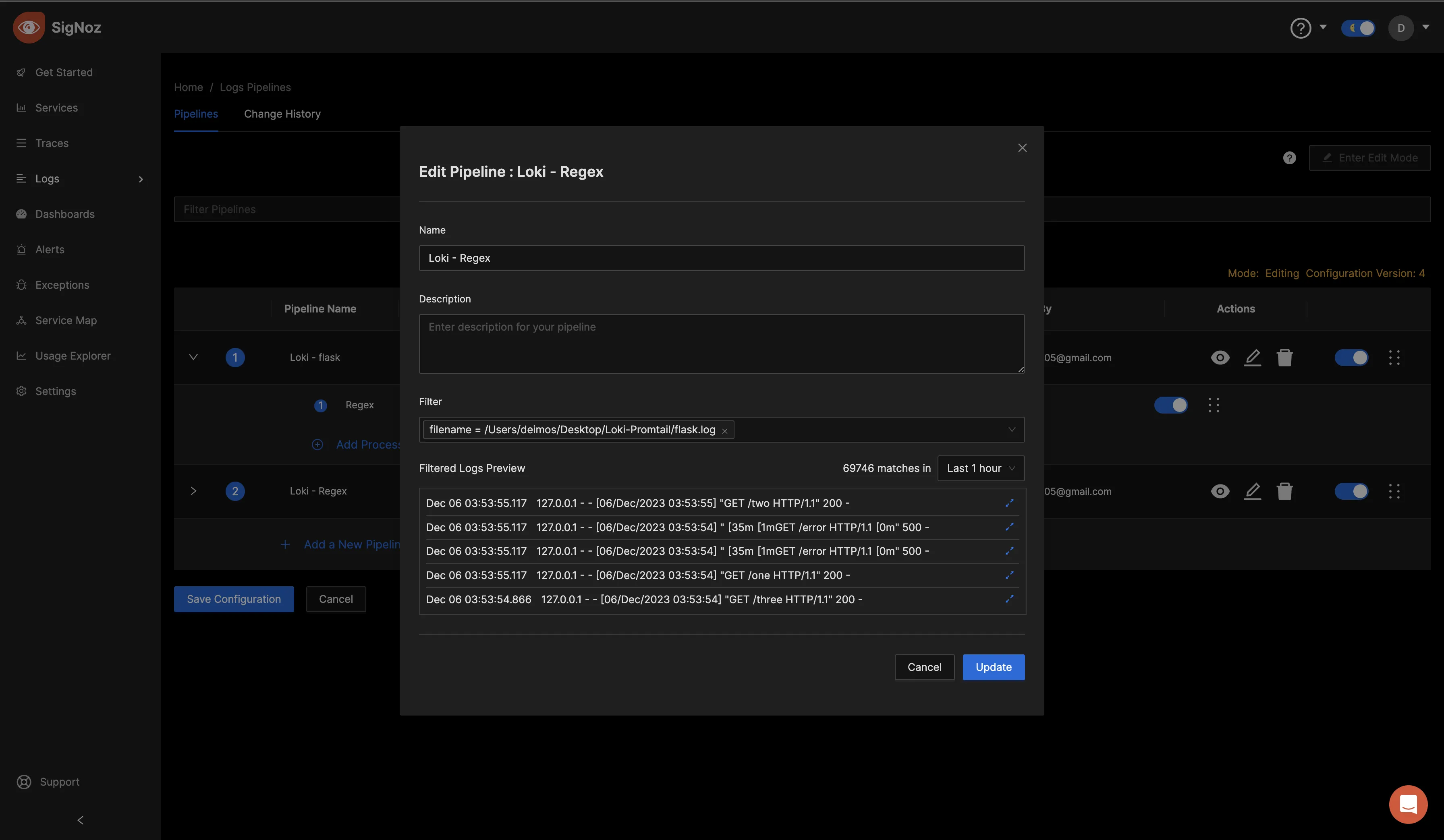Open the user avatar D menu

[1400, 27]
